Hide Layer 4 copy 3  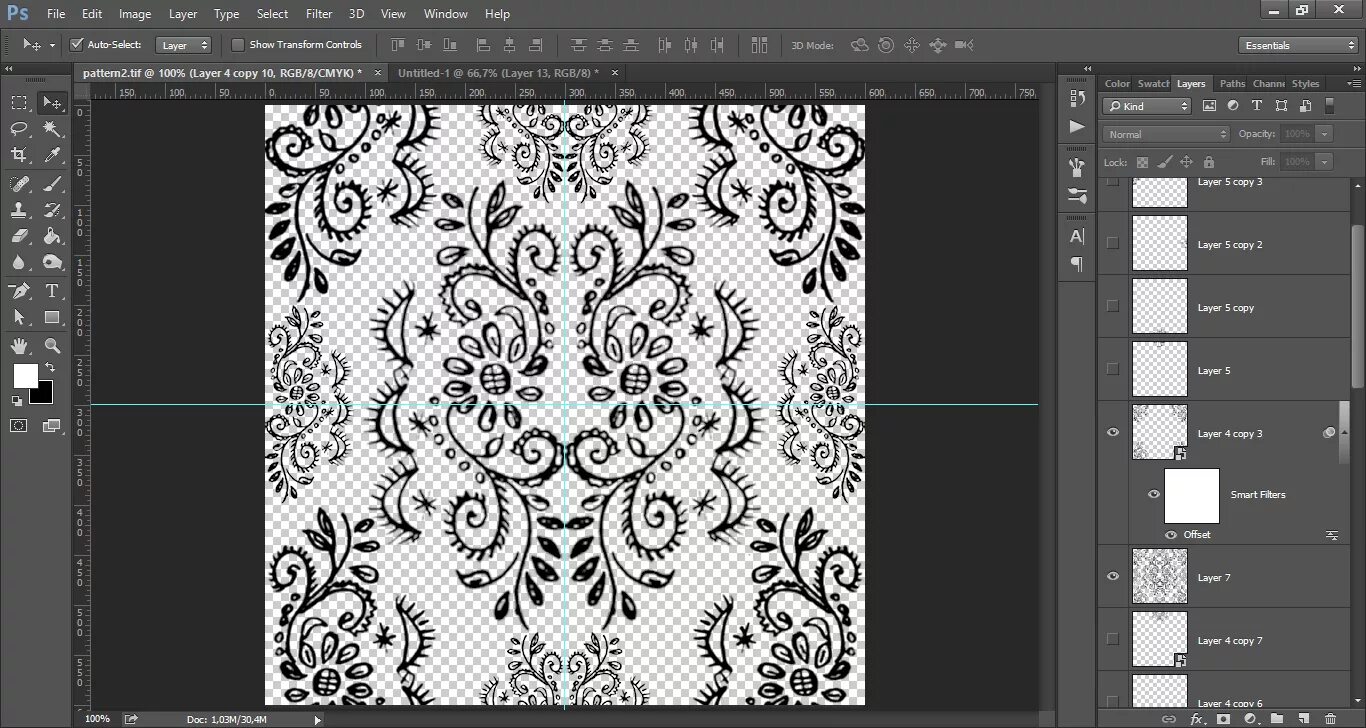[x=1113, y=432]
